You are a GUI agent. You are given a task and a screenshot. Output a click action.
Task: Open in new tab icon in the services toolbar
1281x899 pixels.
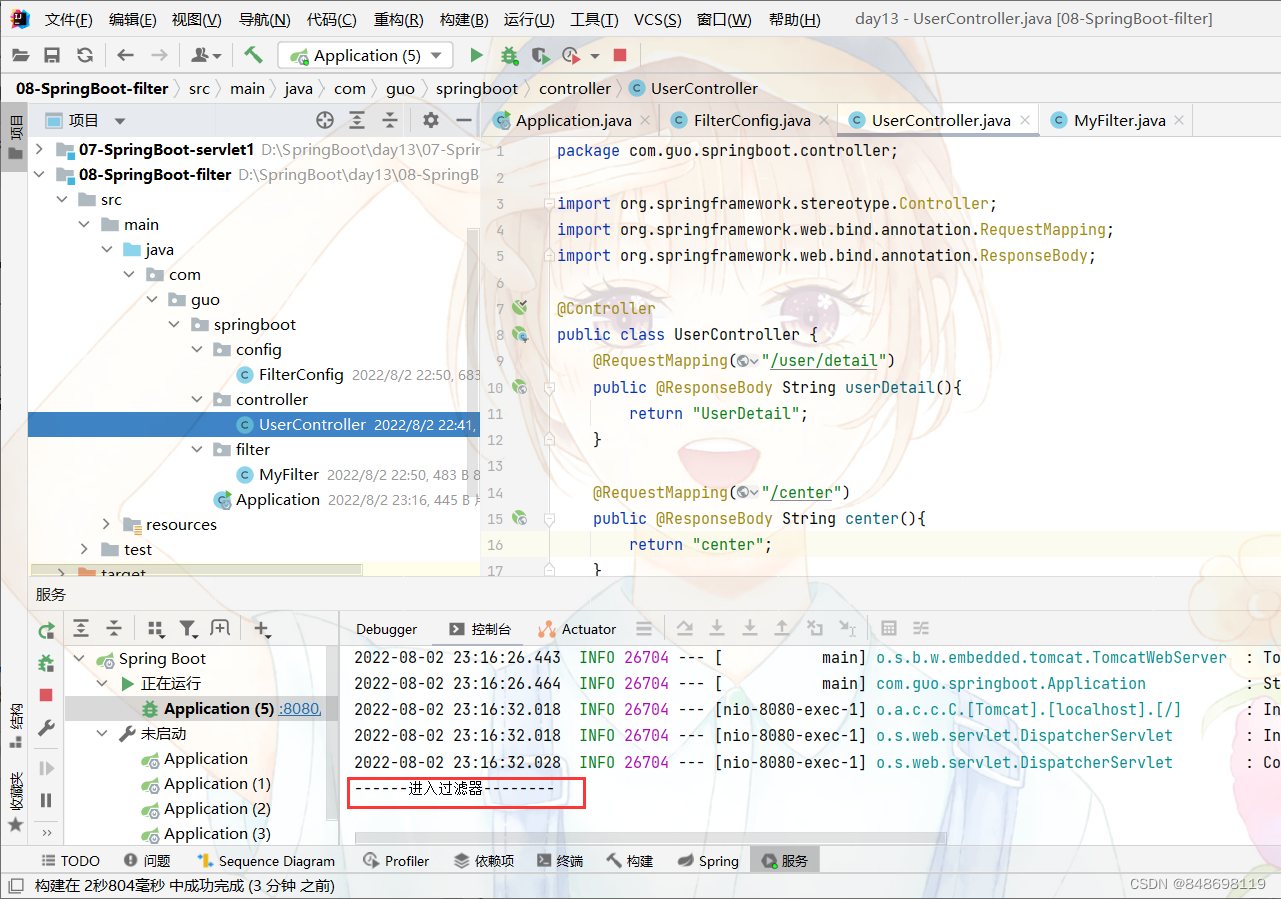tap(220, 628)
